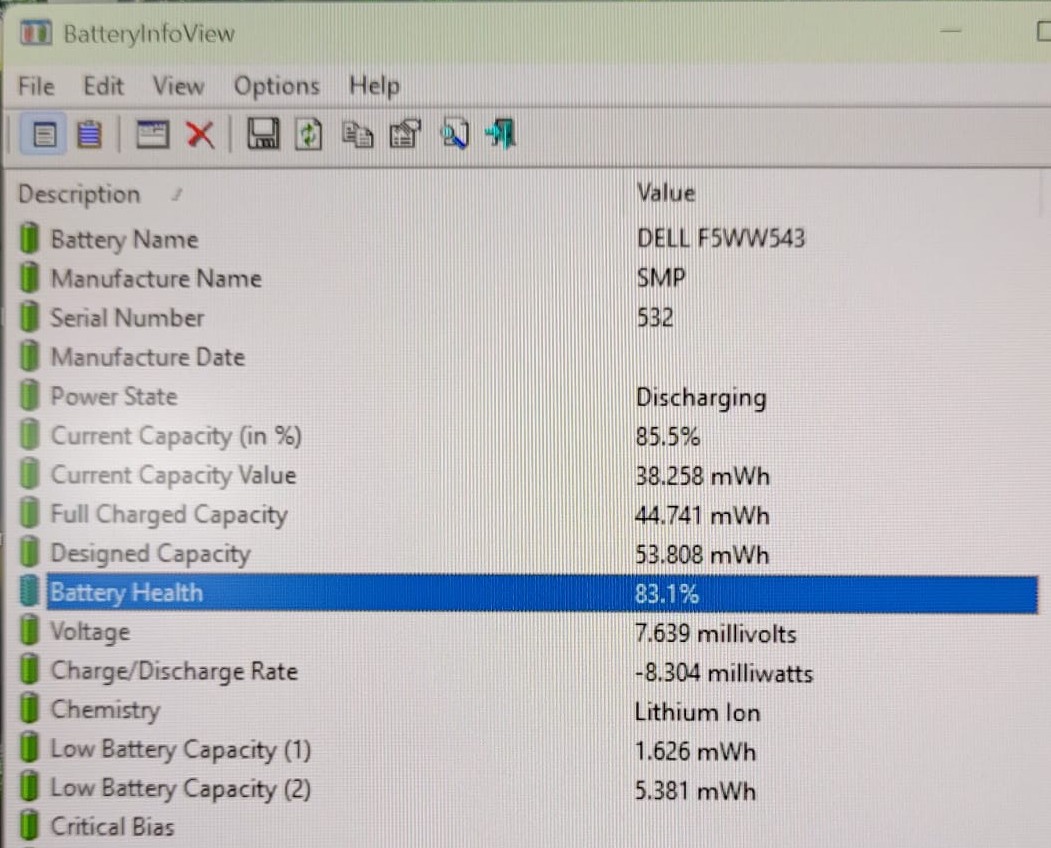This screenshot has height=848, width=1051.
Task: Click the battery icon beside Battery Name
Action: [x=29, y=238]
